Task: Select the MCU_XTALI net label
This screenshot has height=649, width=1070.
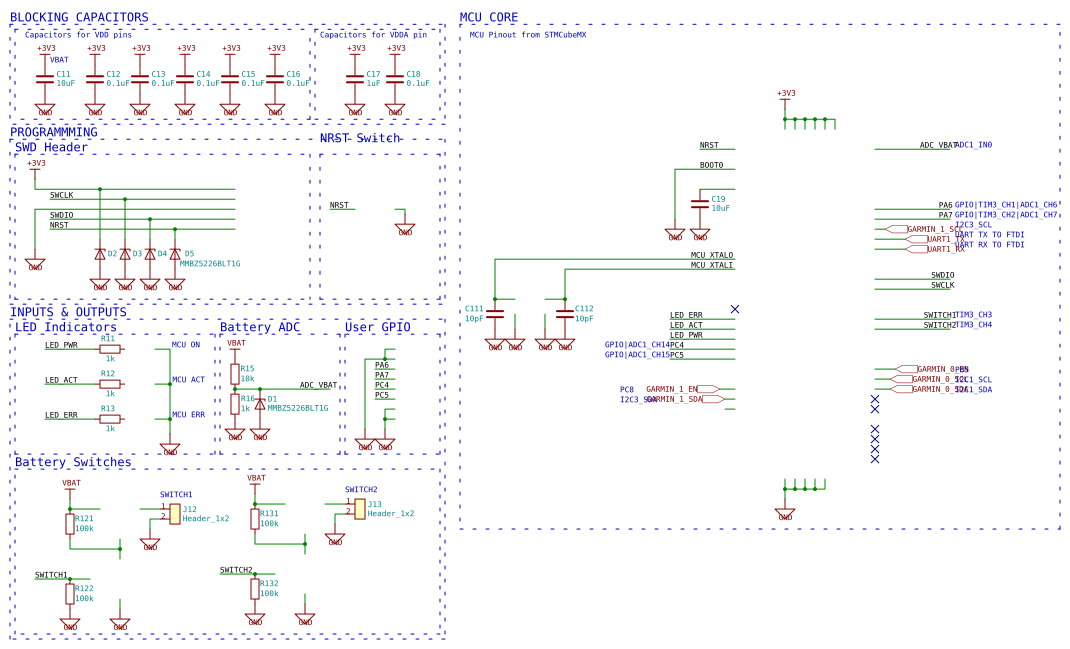Action: tap(712, 265)
